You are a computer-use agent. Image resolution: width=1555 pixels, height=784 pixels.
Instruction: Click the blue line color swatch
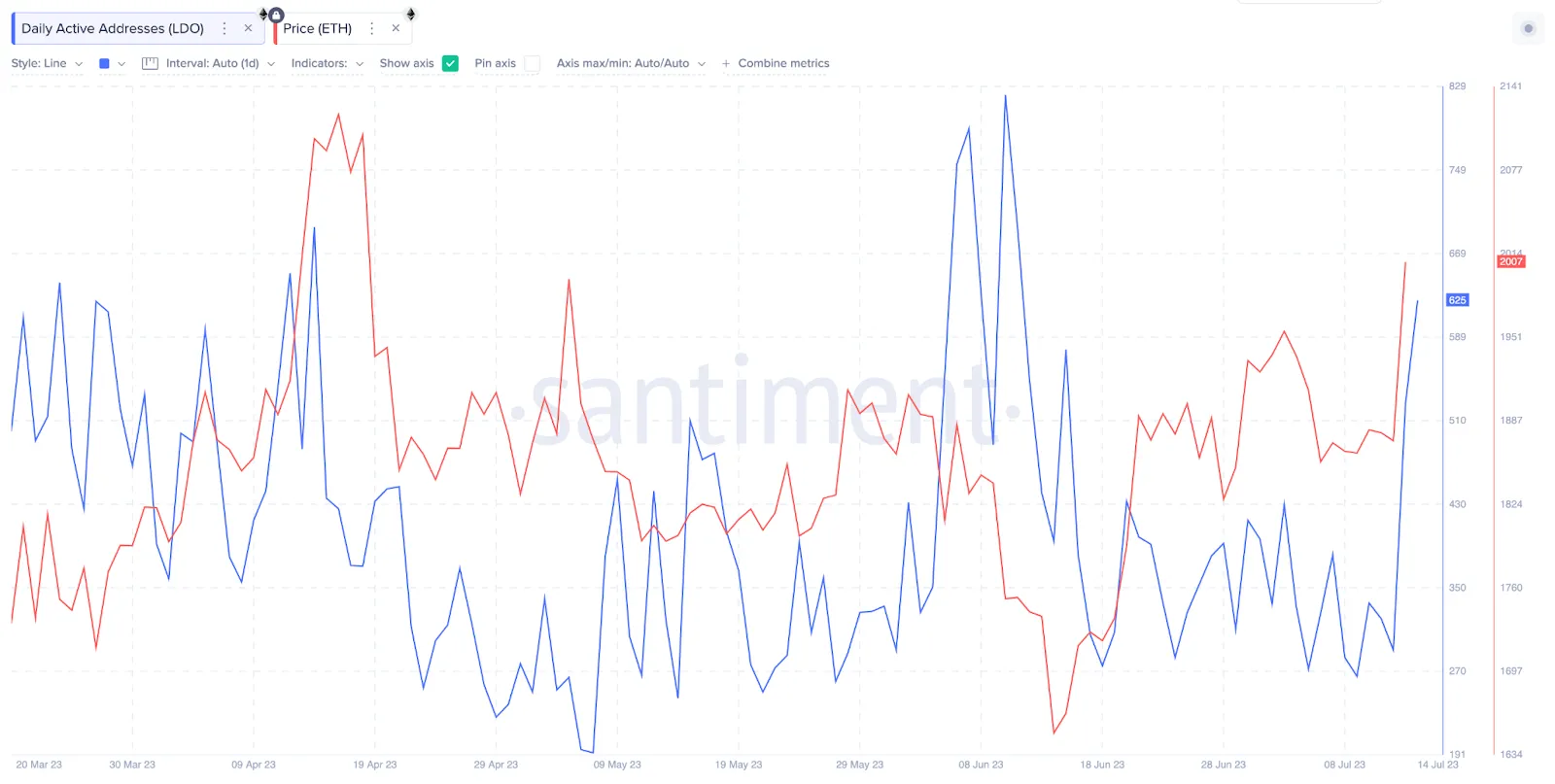click(104, 63)
